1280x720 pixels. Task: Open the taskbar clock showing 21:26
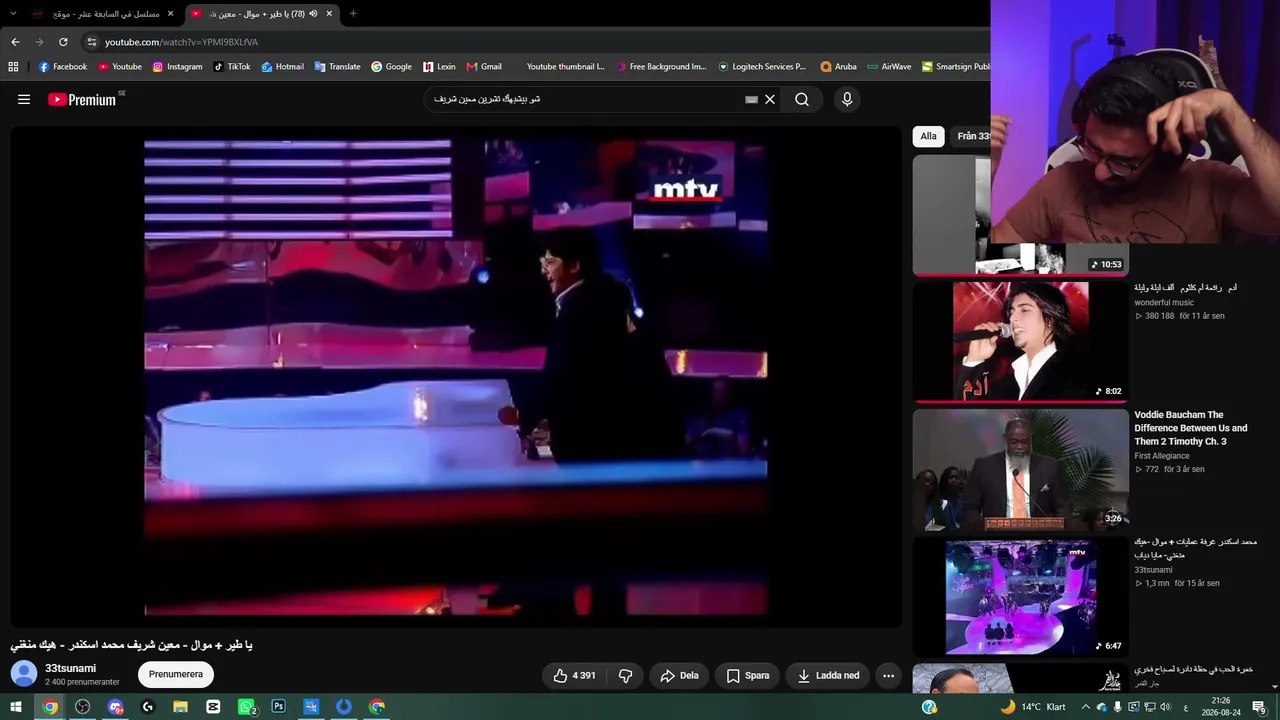click(1221, 707)
